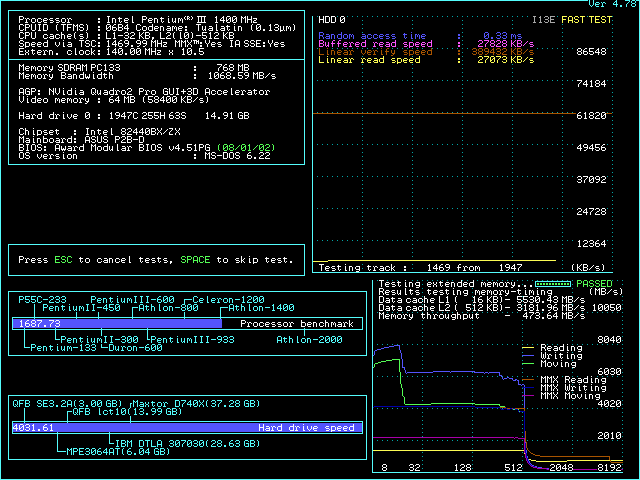Screen dimensions: 640x480
Task: Click the 'Athlon-2000' reference label
Action: coord(309,340)
